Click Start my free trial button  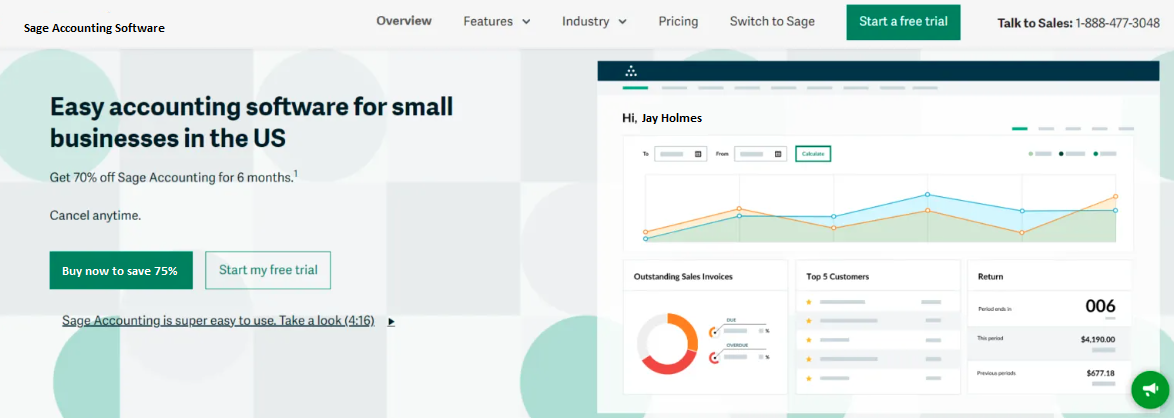(268, 270)
